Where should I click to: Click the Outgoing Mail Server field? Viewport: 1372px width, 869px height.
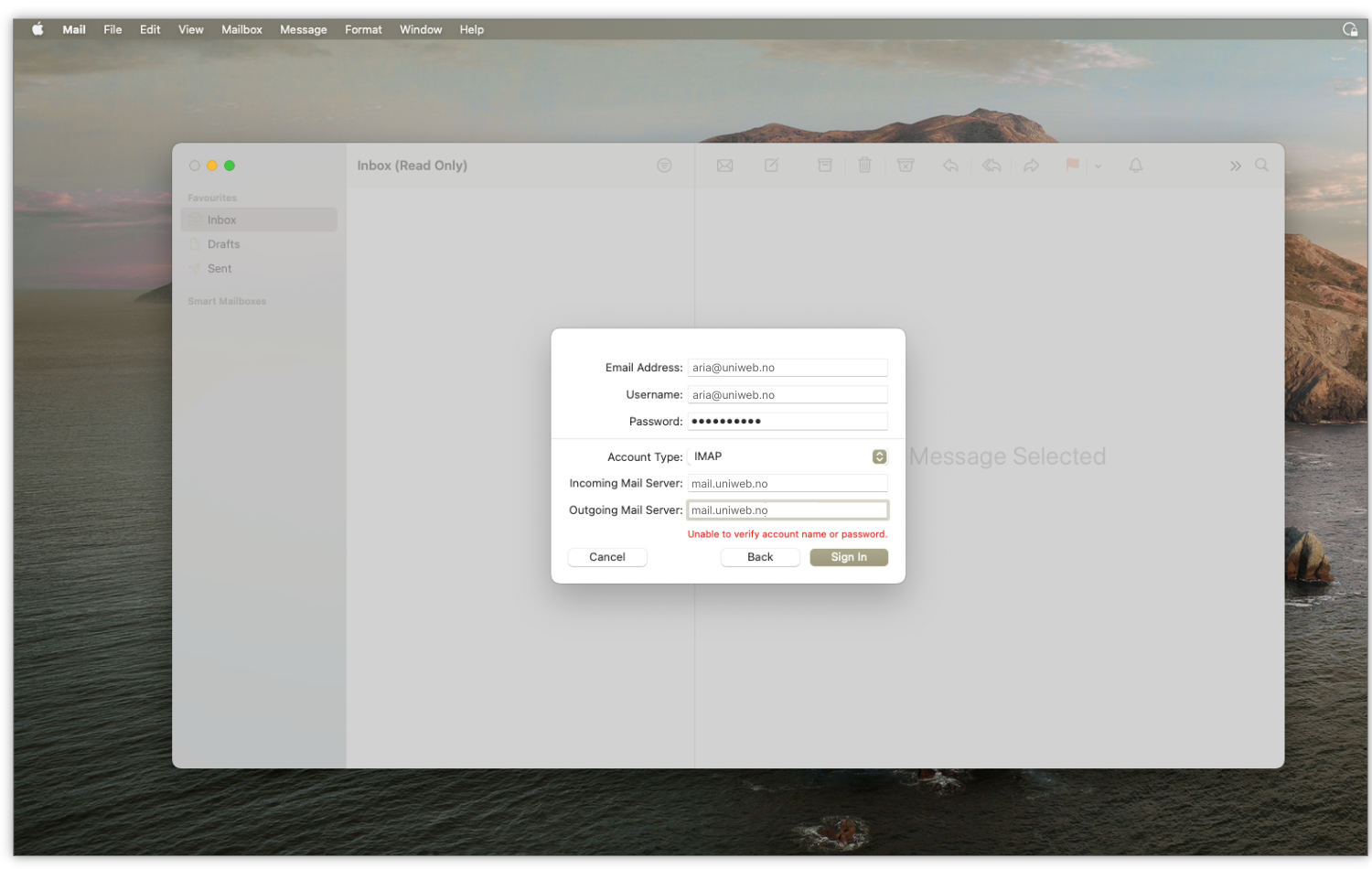click(x=788, y=510)
